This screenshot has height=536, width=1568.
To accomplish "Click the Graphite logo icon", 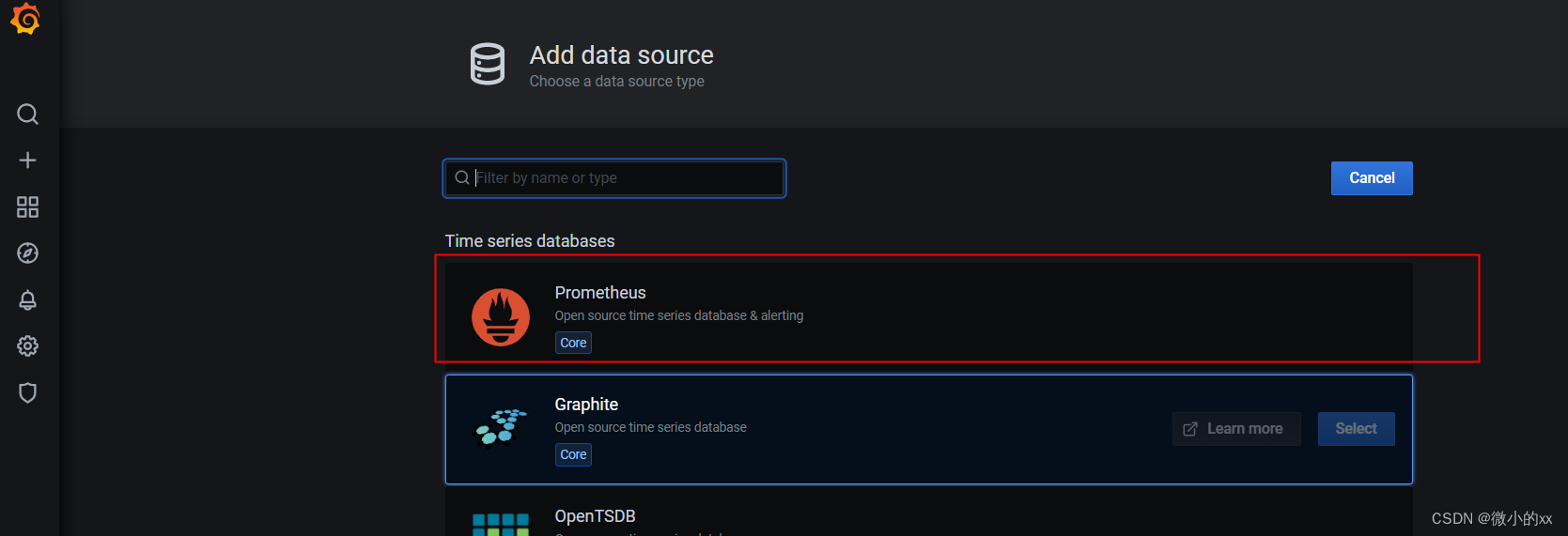I will (501, 427).
